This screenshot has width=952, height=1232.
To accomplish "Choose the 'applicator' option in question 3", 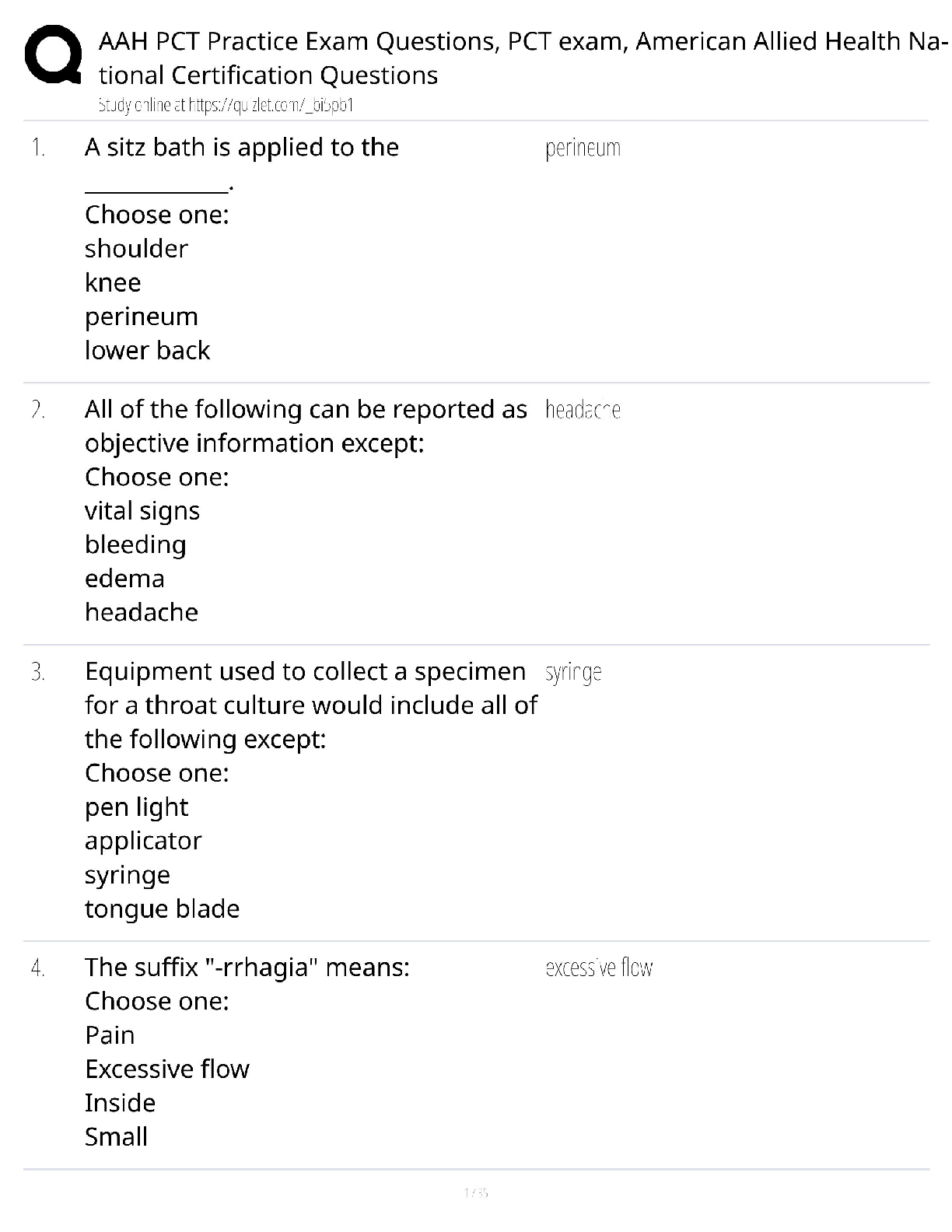I will tap(143, 842).
